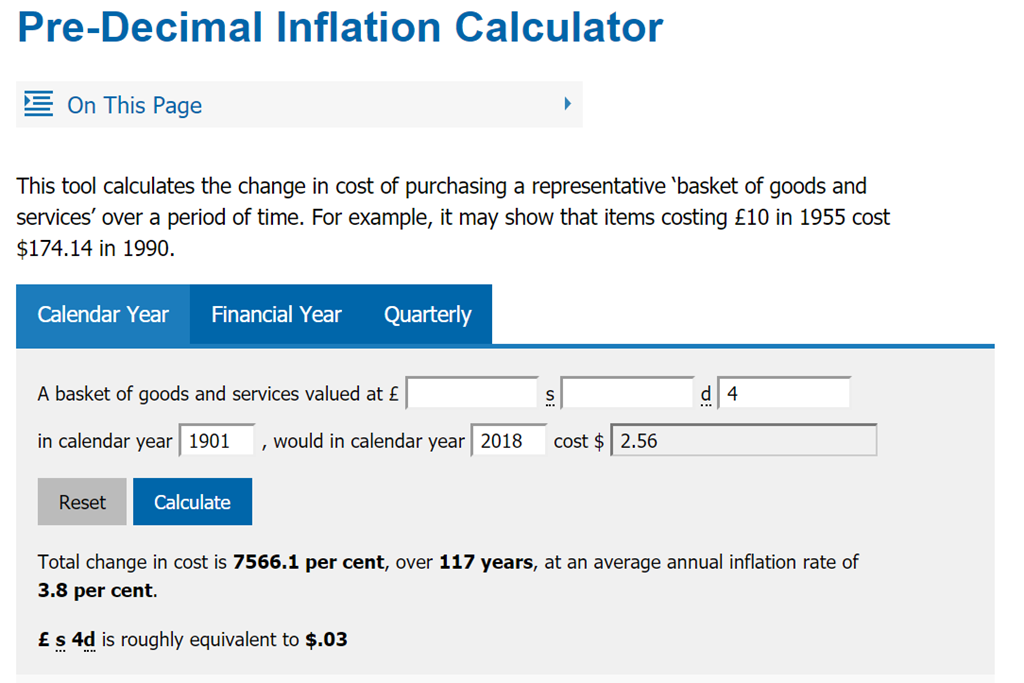
Task: Click the ending year field showing 2018
Action: point(508,440)
